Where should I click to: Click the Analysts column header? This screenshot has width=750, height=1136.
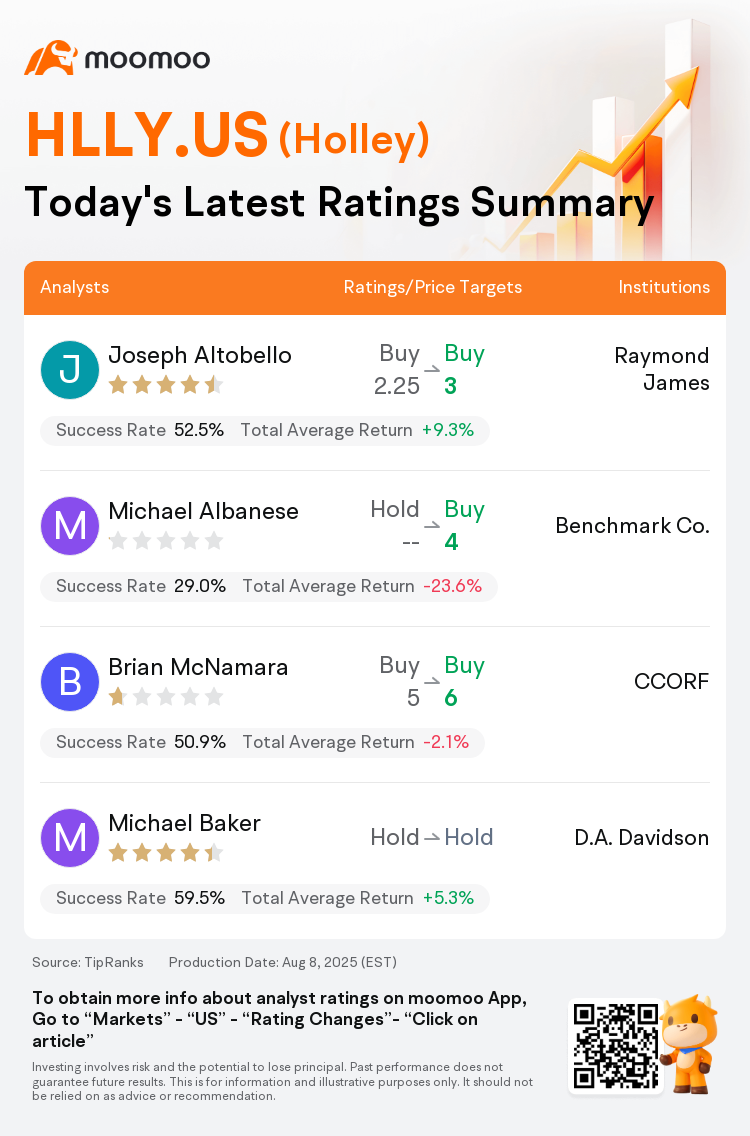click(75, 287)
